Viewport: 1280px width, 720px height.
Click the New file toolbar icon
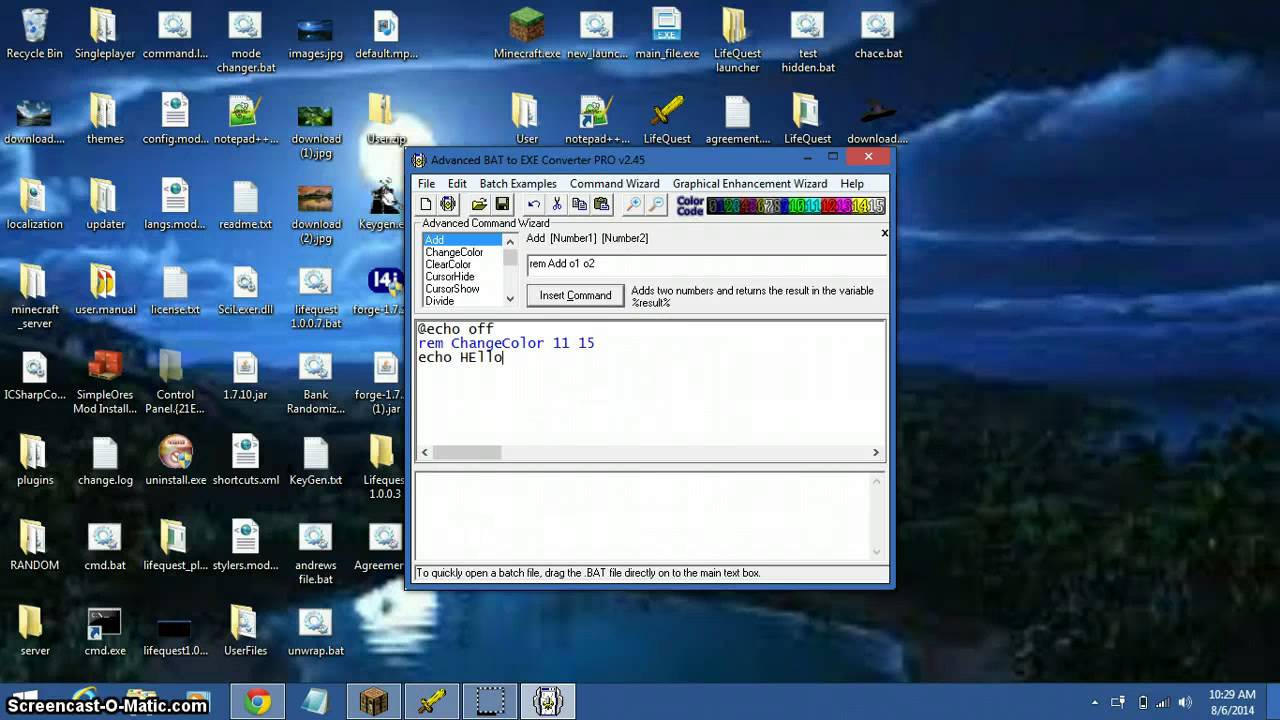[426, 205]
